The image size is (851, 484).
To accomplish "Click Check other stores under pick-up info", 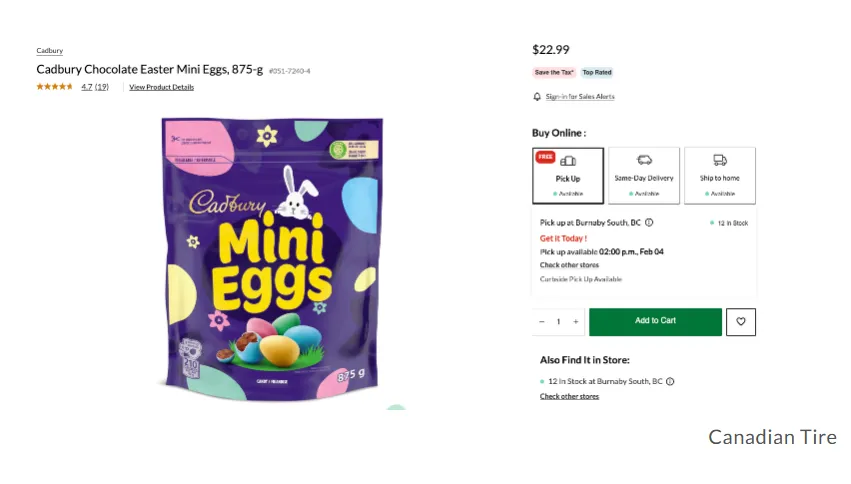I will coord(570,265).
